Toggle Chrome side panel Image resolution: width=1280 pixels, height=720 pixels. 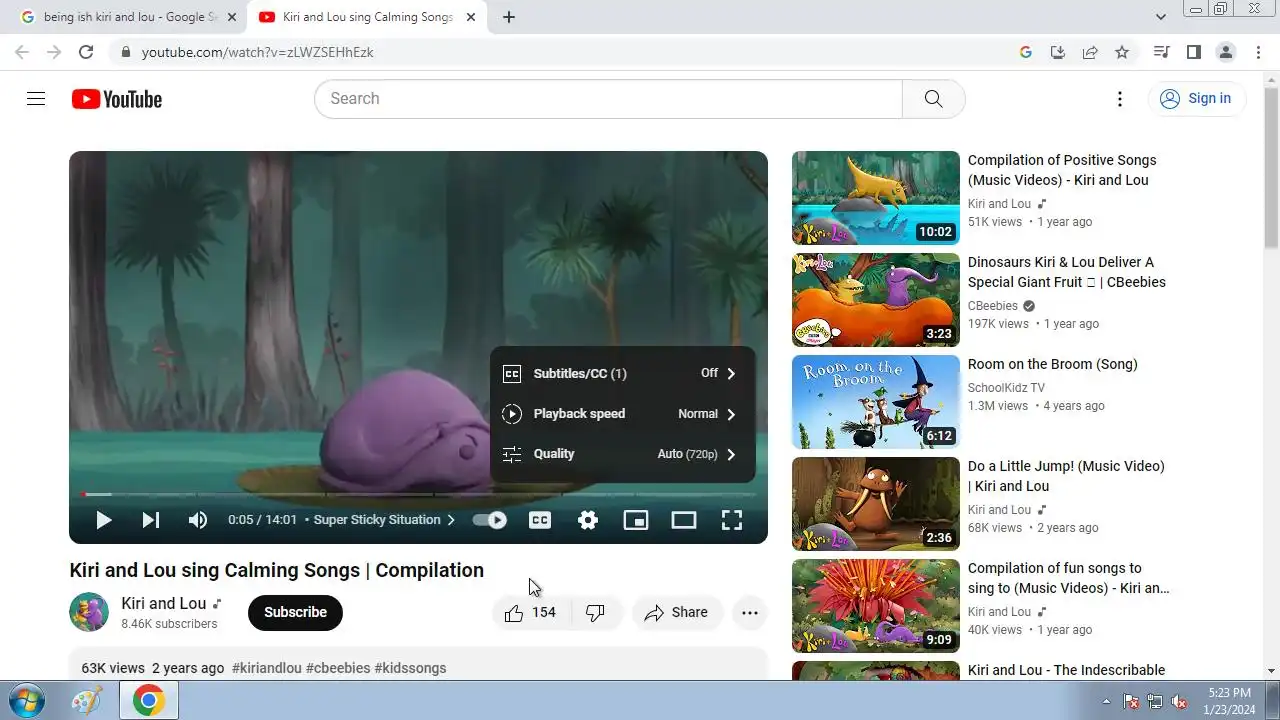pos(1193,52)
